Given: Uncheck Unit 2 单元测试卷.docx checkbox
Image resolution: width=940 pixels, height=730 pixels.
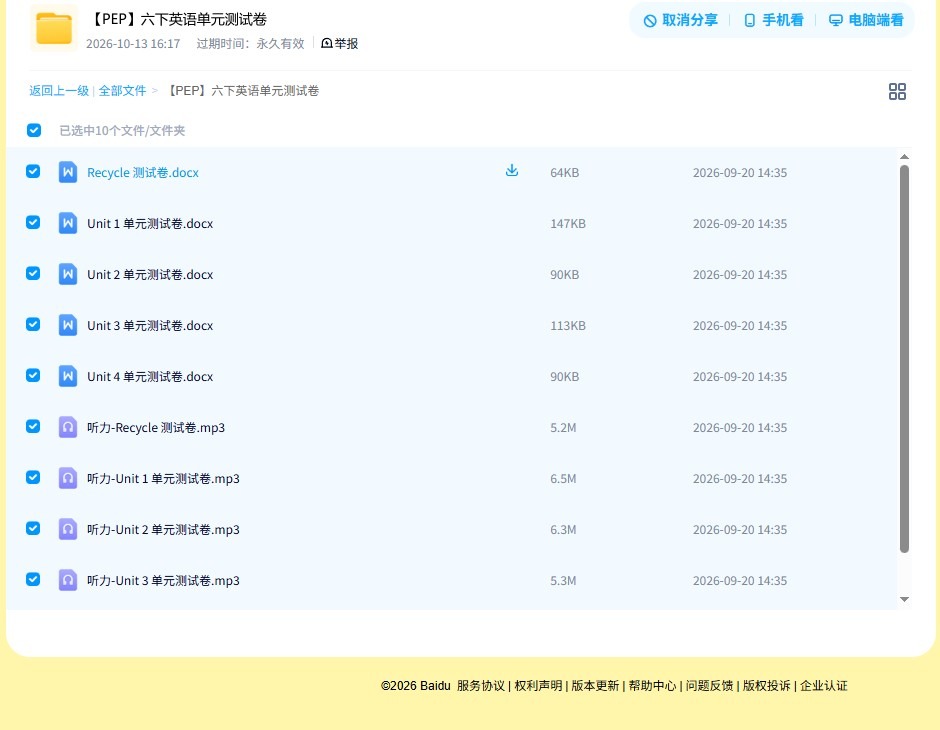Looking at the screenshot, I should coord(33,273).
